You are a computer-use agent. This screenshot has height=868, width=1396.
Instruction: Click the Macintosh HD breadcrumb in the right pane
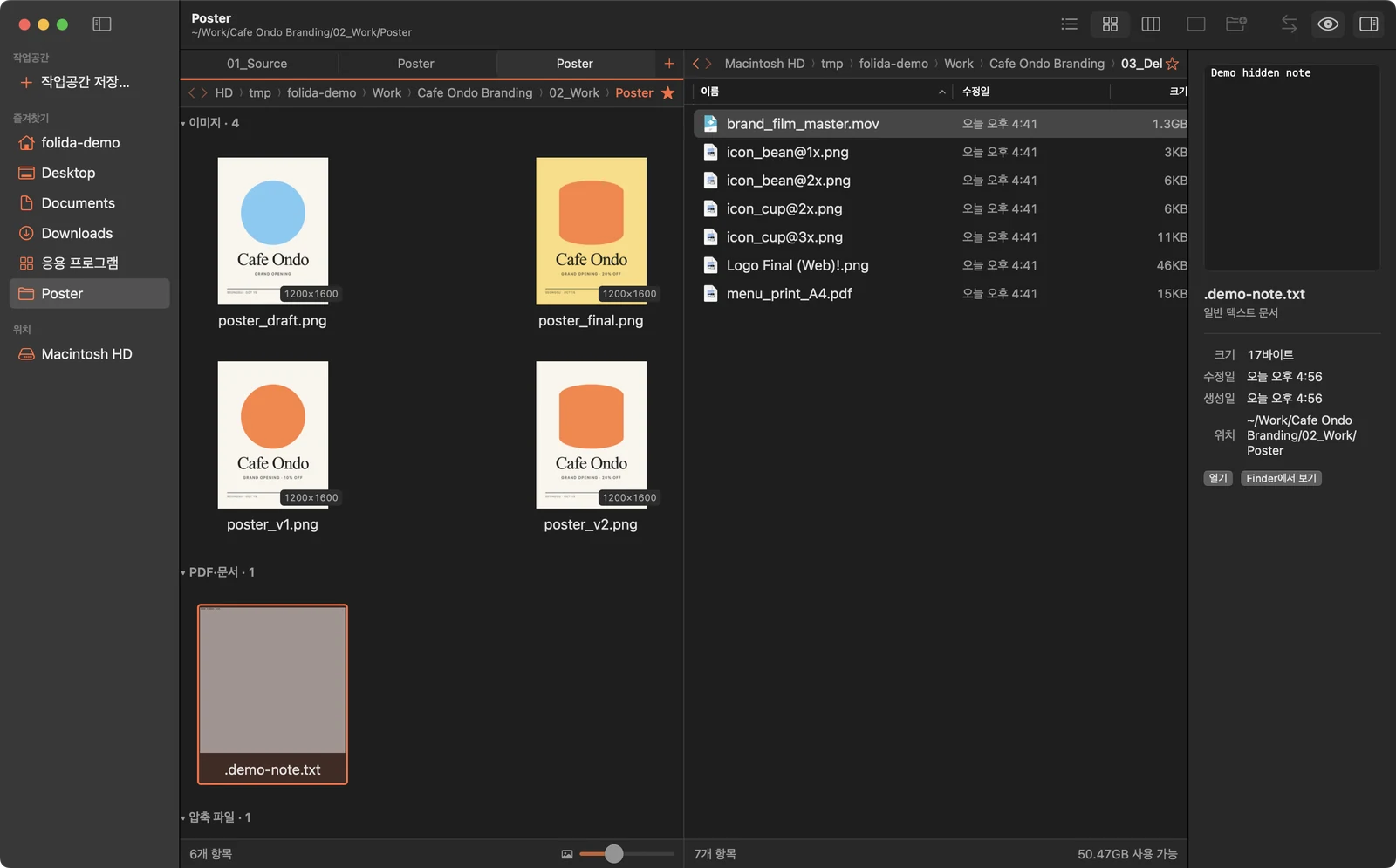(x=765, y=64)
